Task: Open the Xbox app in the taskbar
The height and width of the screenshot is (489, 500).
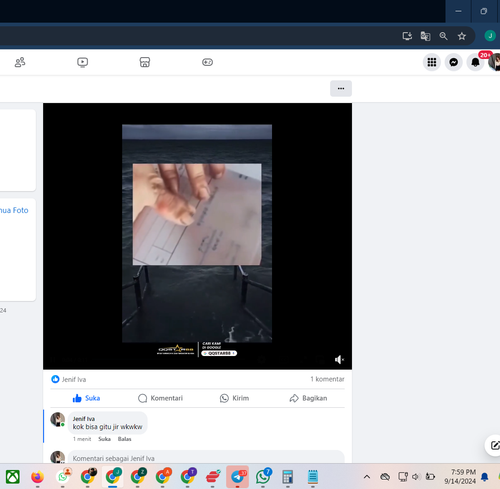Action: 13,477
